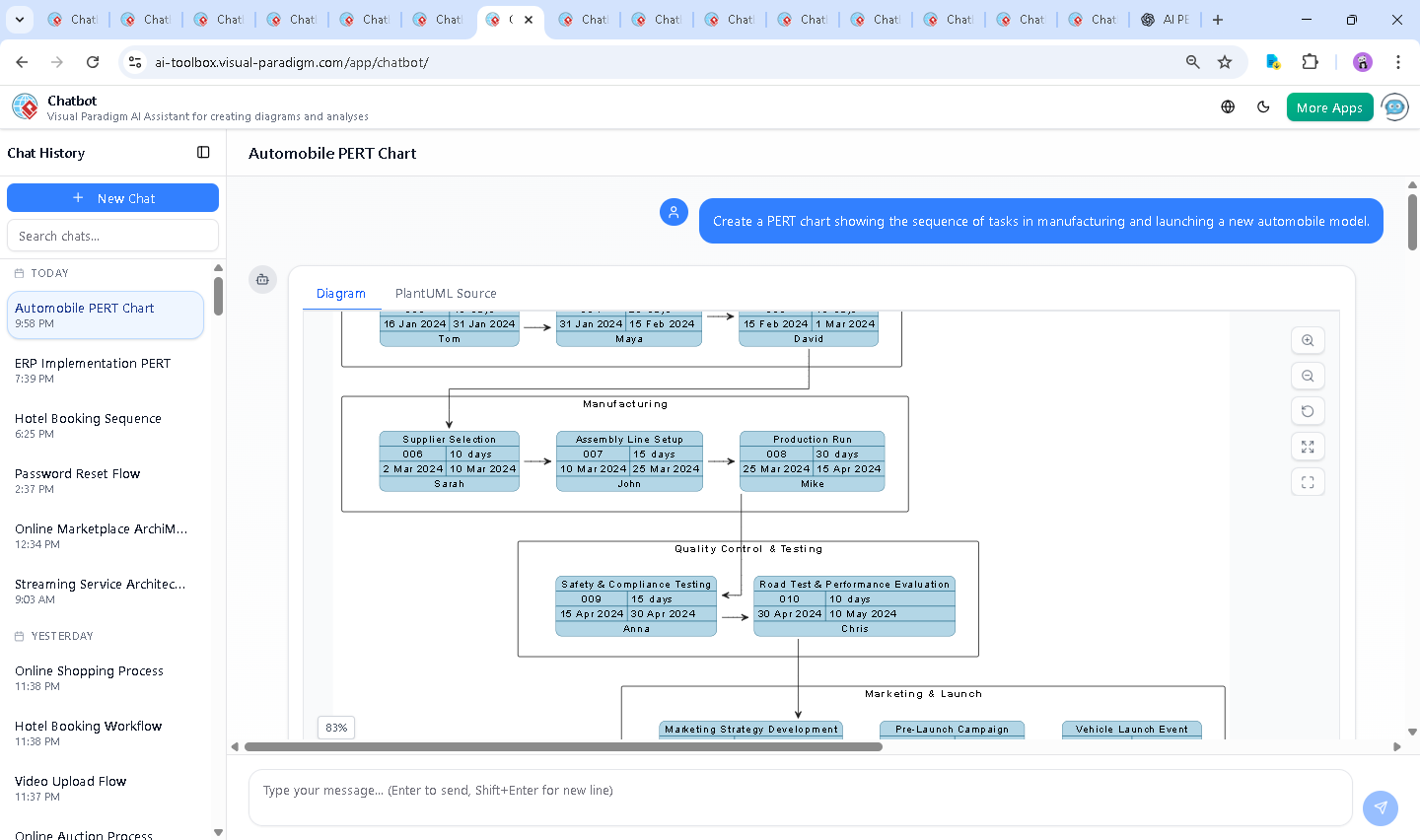Click the robot avatar beside the diagram
This screenshot has height=840, width=1420.
262,279
